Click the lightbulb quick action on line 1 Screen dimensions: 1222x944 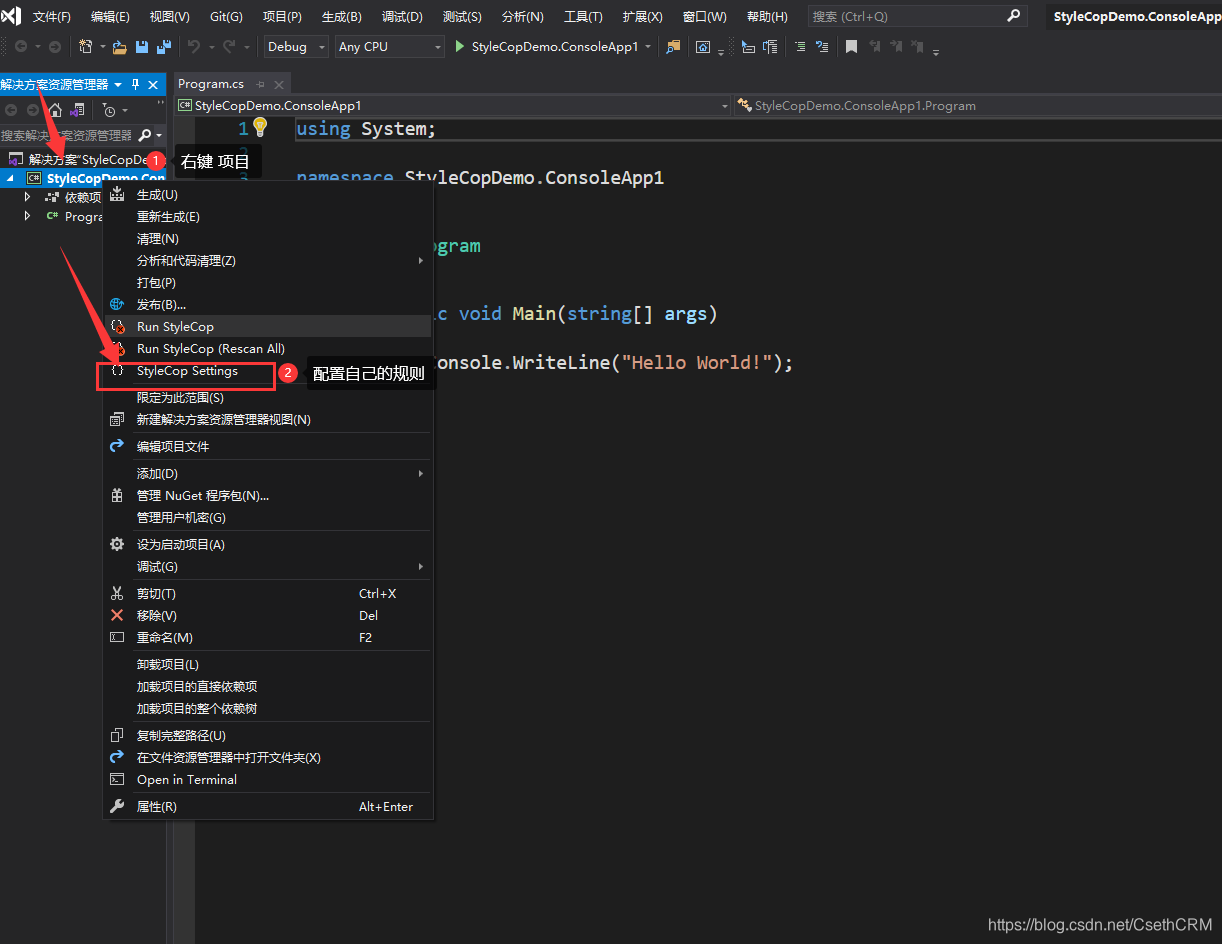click(260, 127)
